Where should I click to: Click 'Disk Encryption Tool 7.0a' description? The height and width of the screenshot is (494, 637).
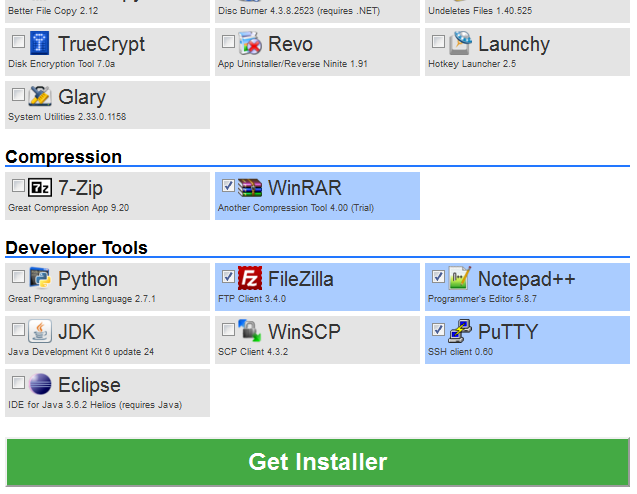61,64
